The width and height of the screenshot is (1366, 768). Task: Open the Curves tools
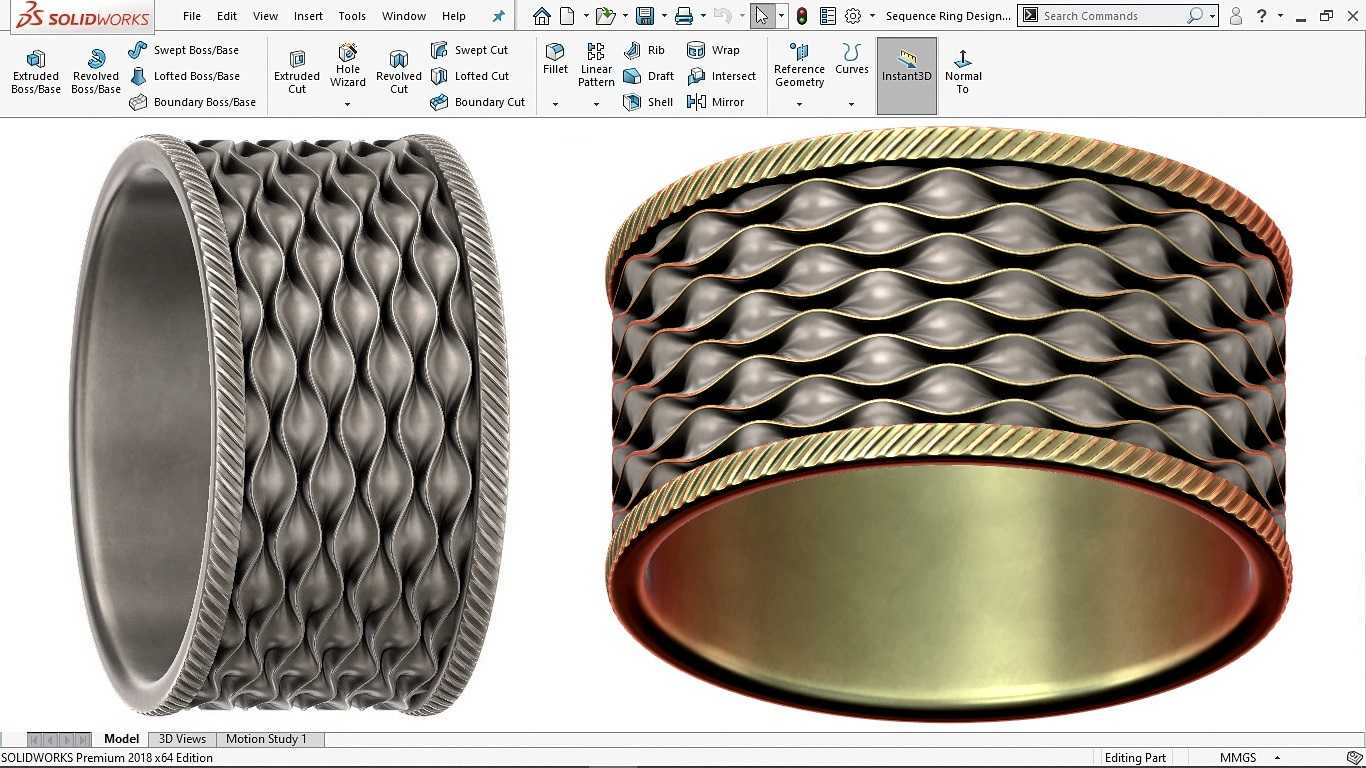pyautogui.click(x=852, y=60)
